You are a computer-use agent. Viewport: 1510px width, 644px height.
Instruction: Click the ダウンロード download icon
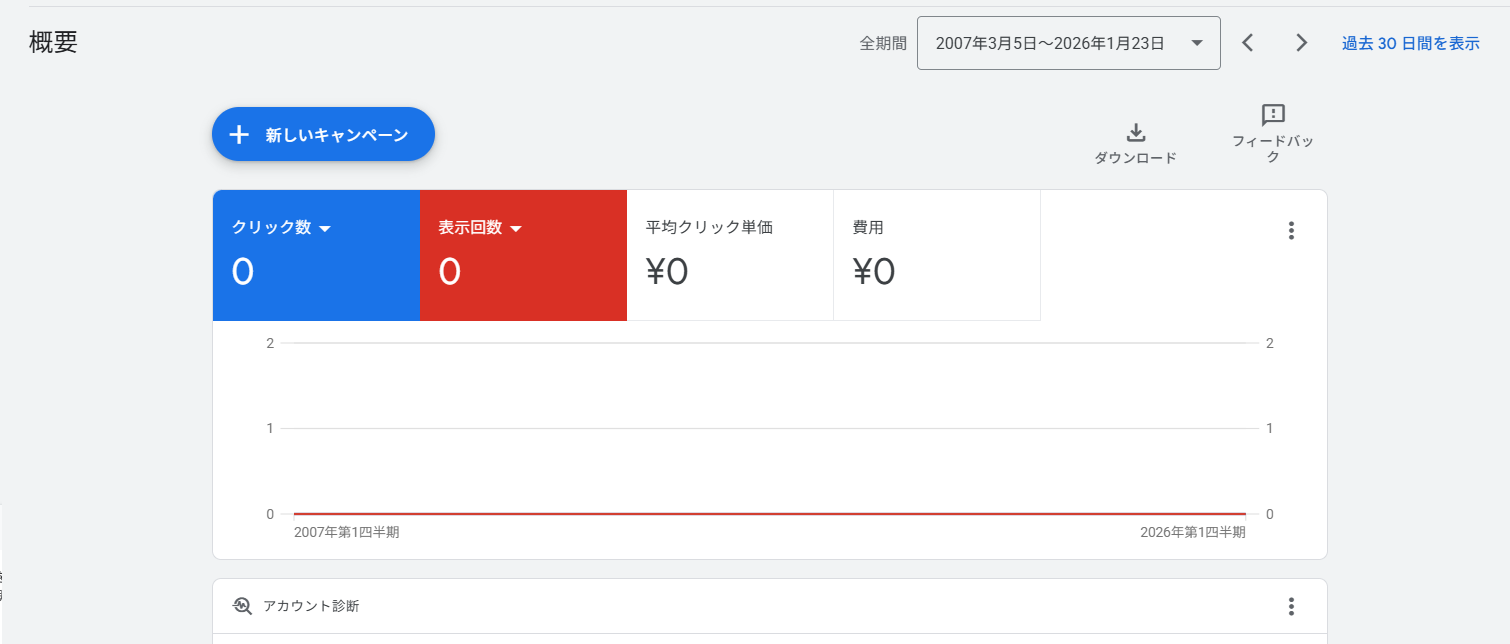point(1135,133)
